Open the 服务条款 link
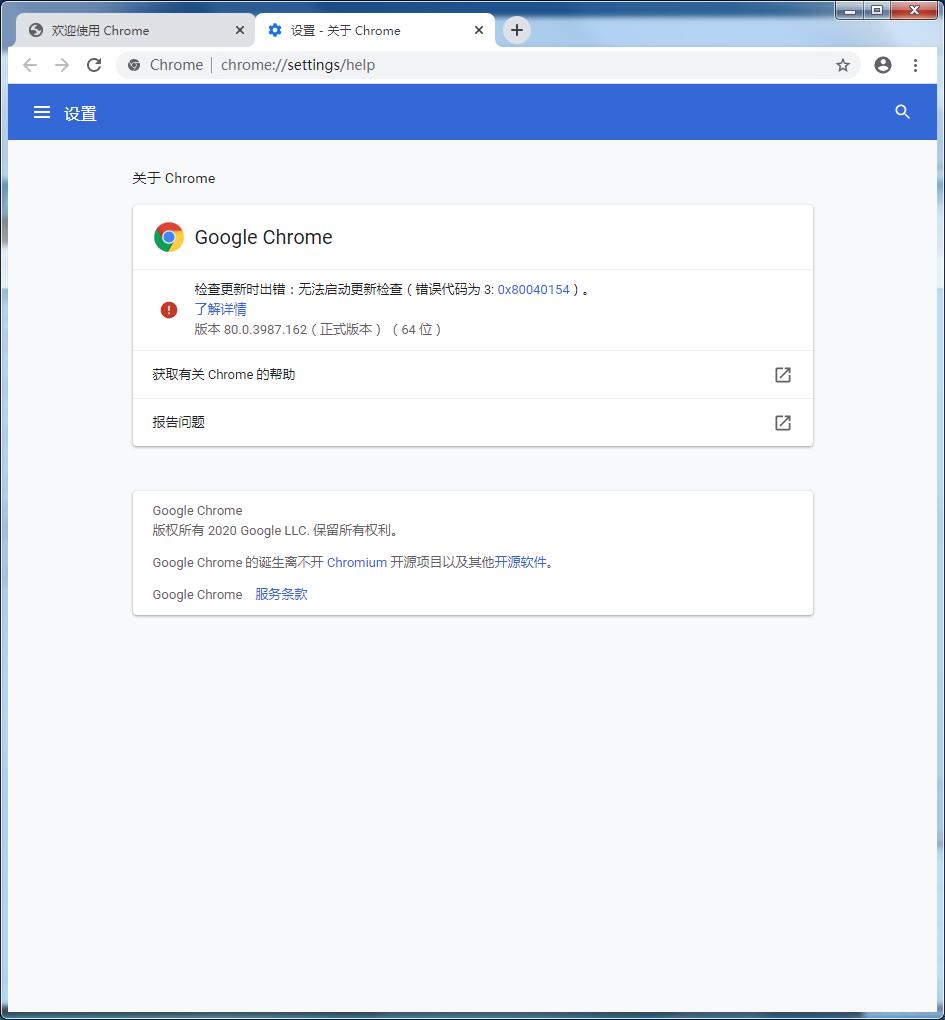945x1020 pixels. tap(281, 594)
